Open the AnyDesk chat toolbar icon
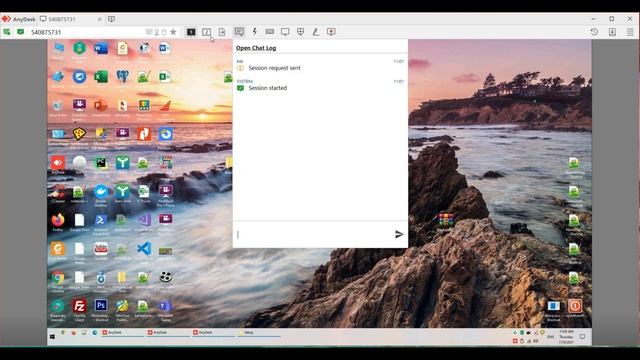 click(x=239, y=31)
